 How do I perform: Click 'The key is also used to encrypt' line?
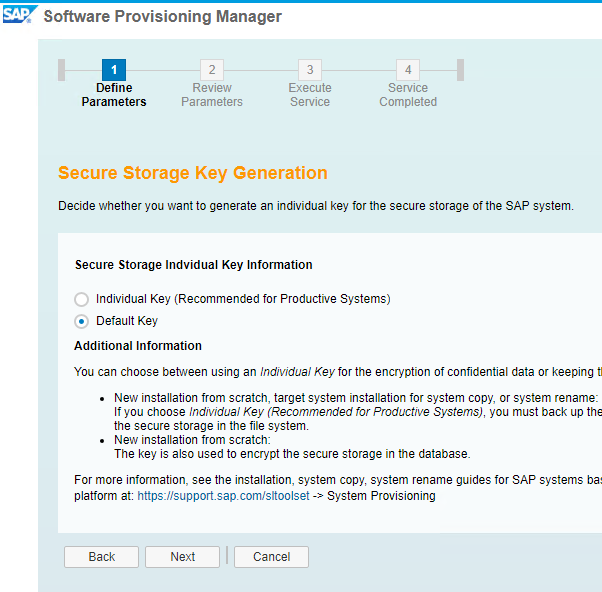292,454
